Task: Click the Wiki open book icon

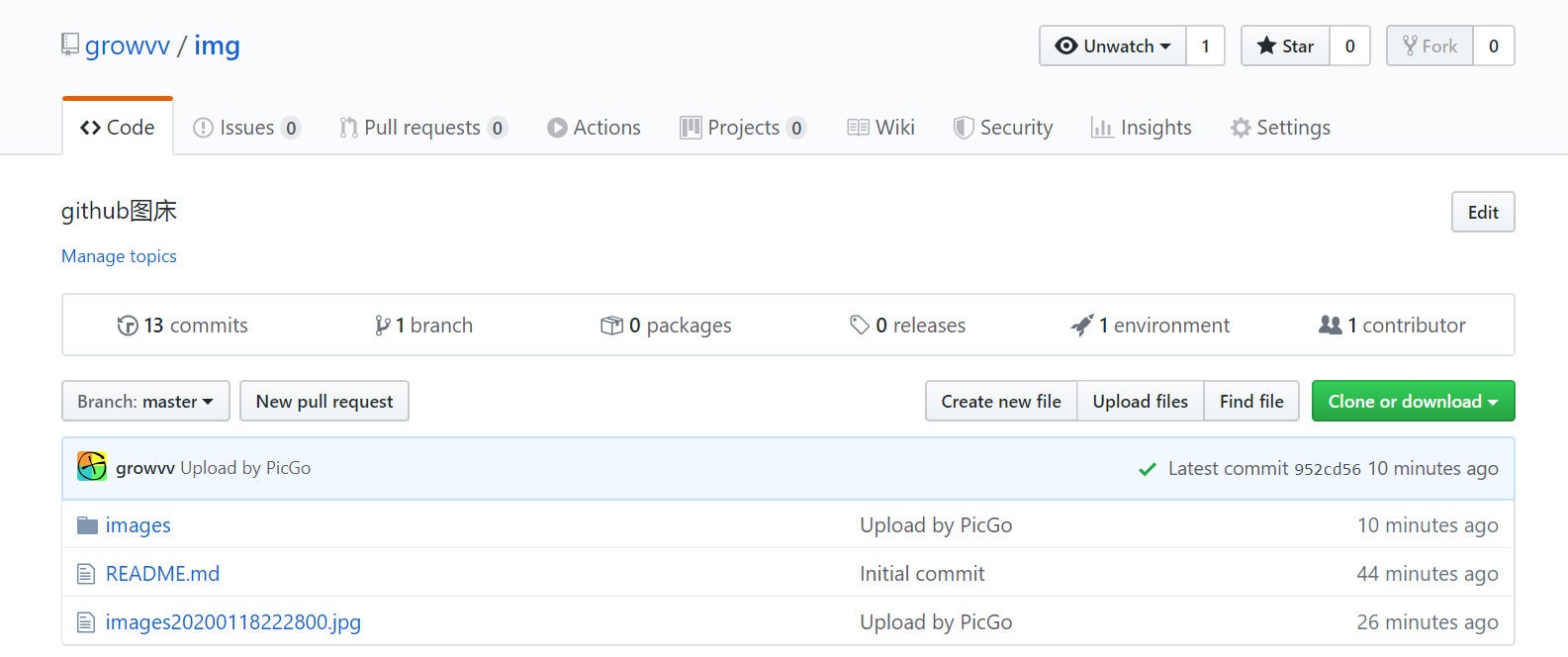Action: click(858, 128)
